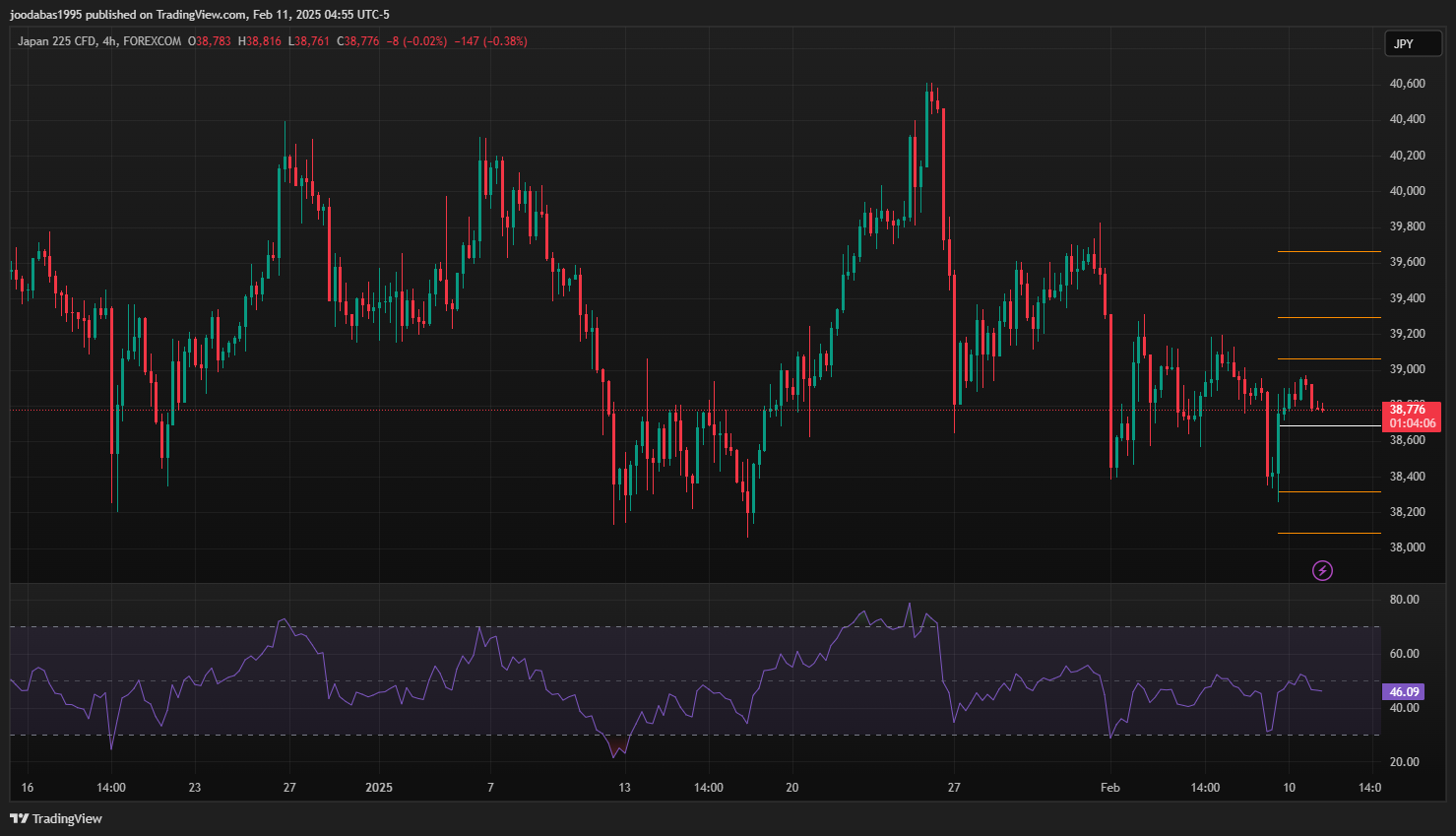
Task: Click the −147 (−0.38%) change value
Action: tap(490, 41)
